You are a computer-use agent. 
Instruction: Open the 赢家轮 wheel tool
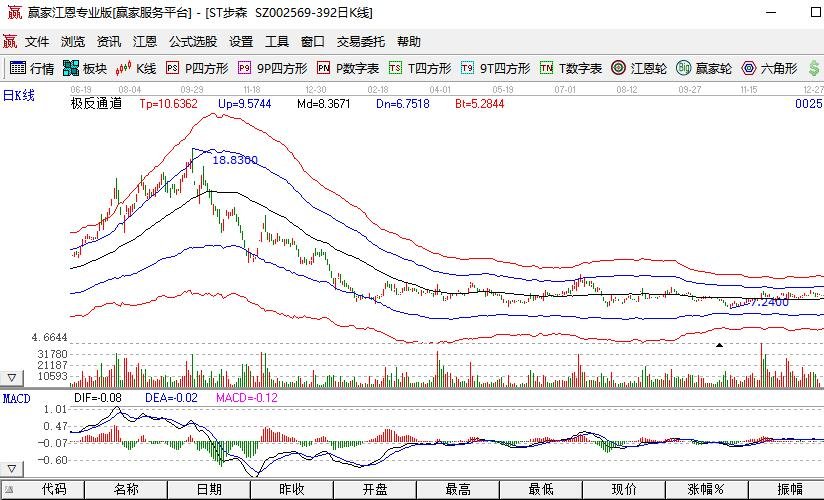[x=704, y=68]
